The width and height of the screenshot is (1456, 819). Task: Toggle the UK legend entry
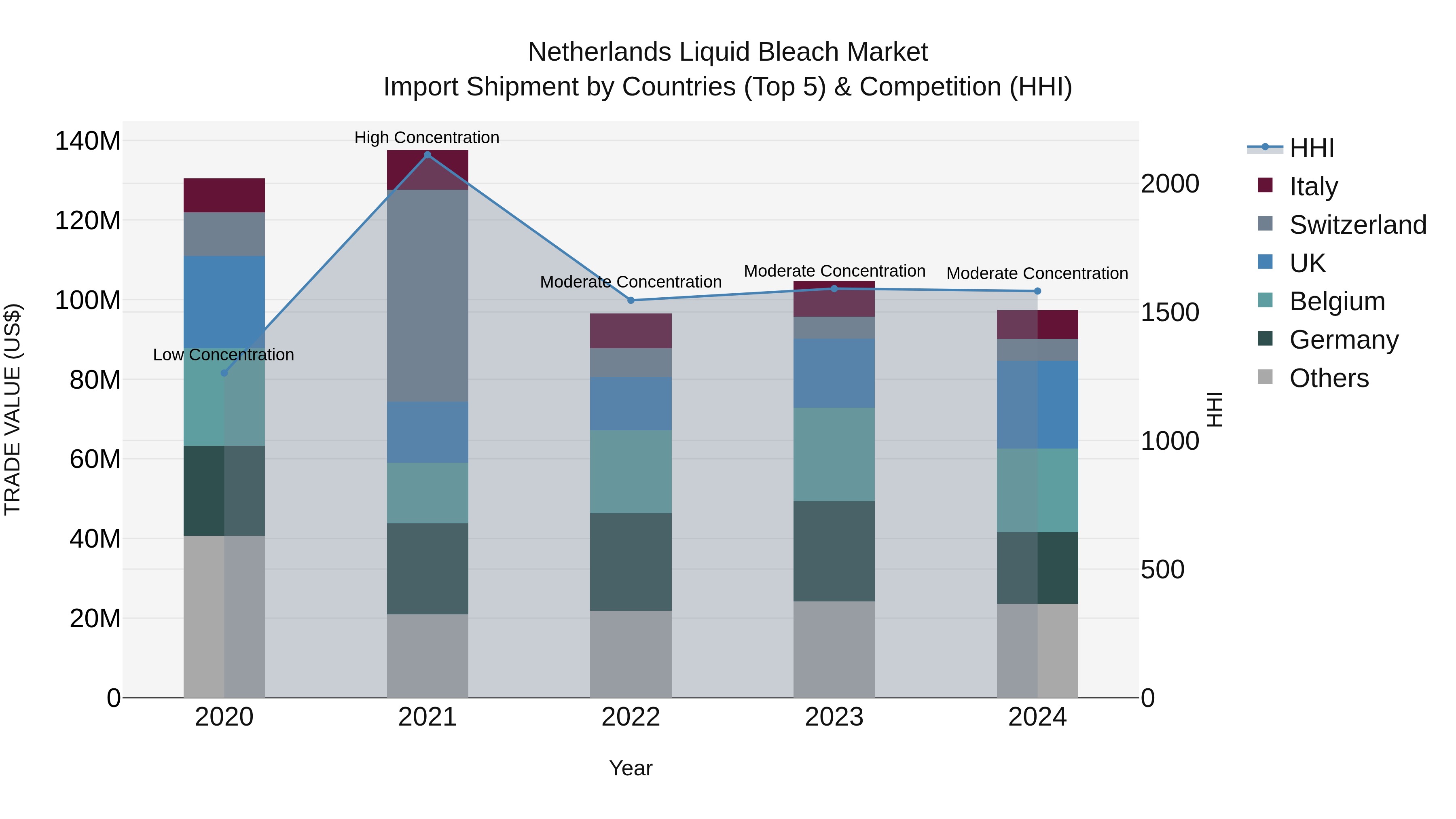coord(1291,263)
